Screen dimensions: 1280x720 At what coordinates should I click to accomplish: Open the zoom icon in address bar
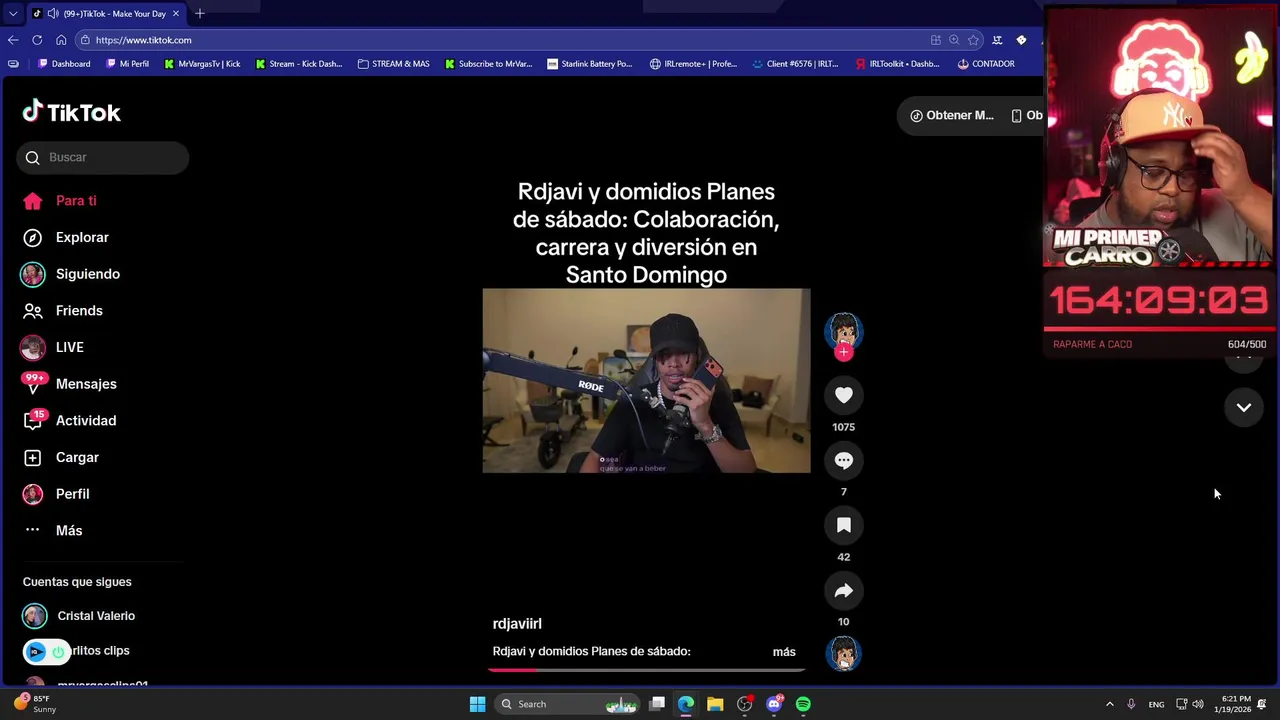click(x=954, y=40)
